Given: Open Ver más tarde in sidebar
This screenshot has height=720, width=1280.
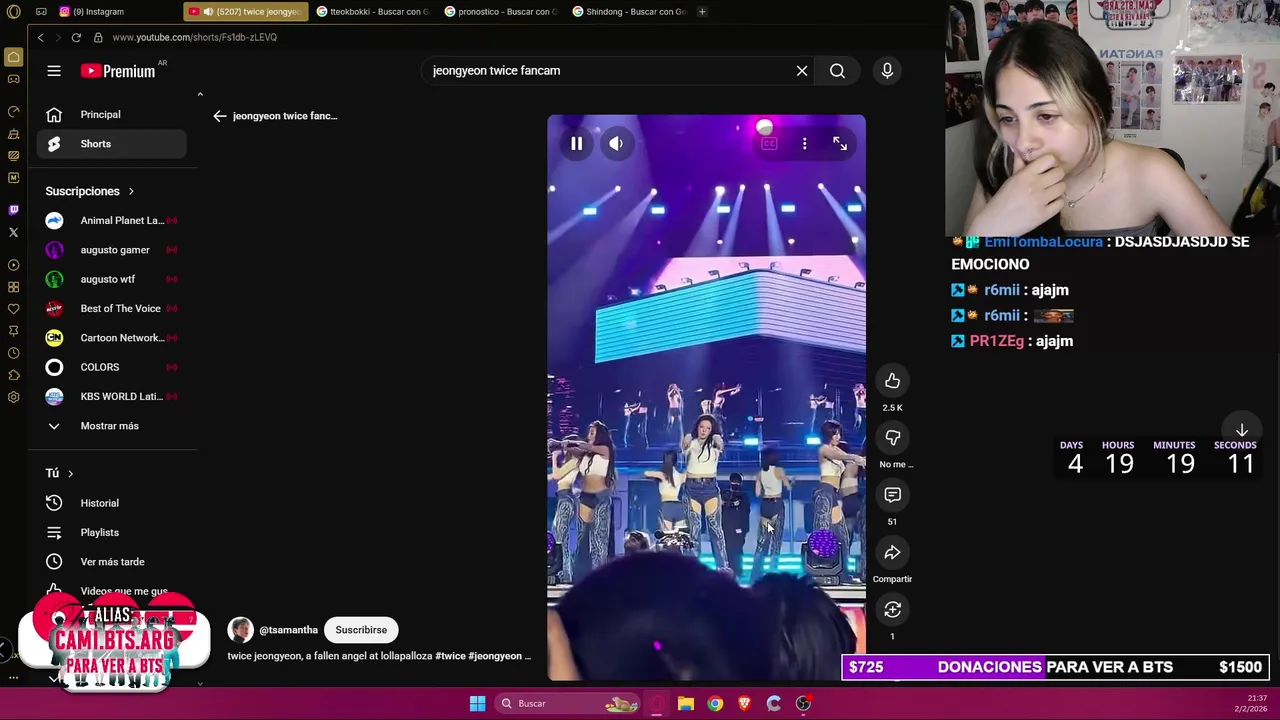Looking at the screenshot, I should point(112,562).
